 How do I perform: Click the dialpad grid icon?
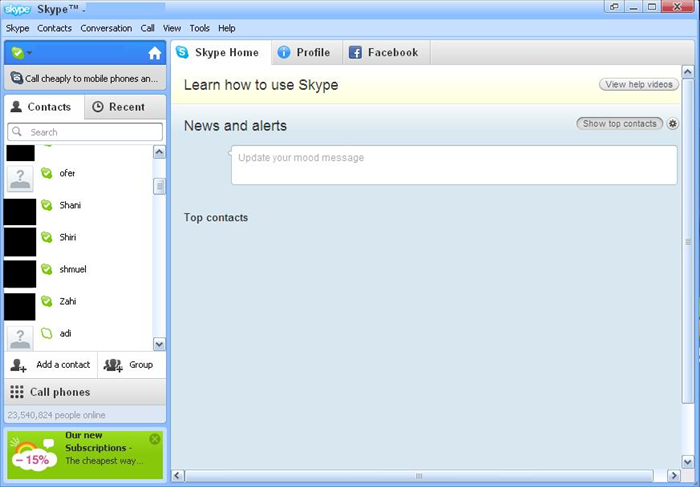click(x=17, y=392)
